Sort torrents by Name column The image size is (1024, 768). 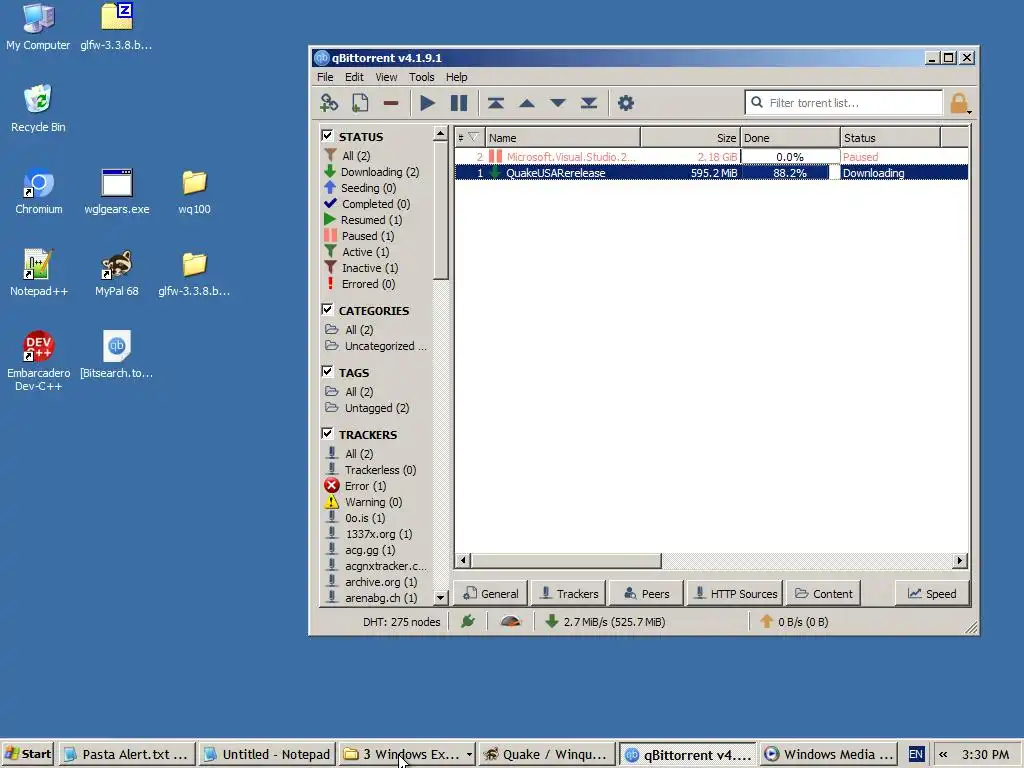click(562, 138)
